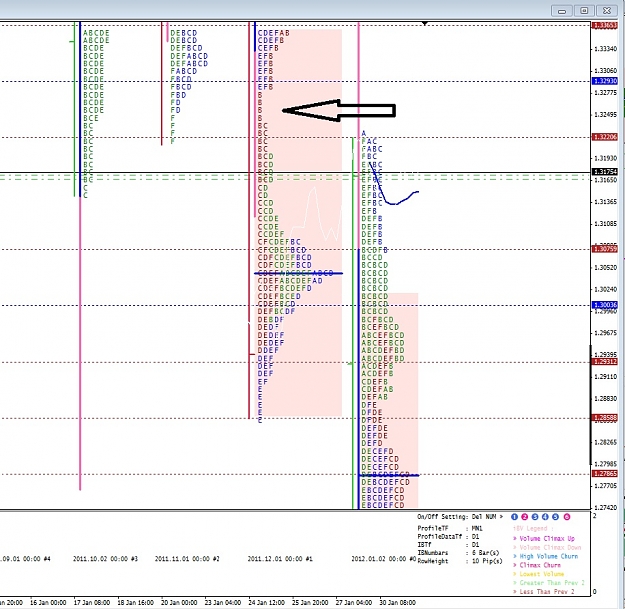Toggle setting number 5 blue circle
This screenshot has height=609, width=625.
556,517
